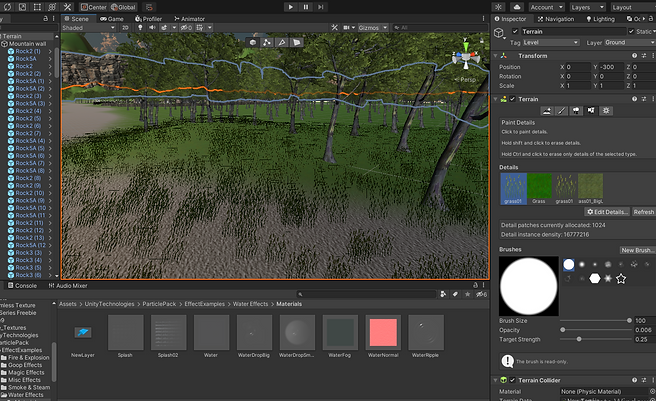Toggle 2D view mode in Scene

125,28
